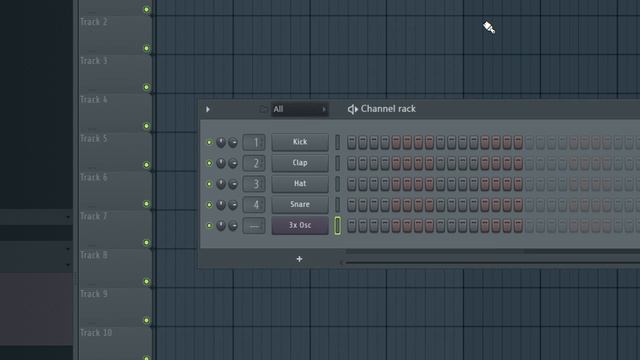Mute playlist Track 3 with its green dot
The width and height of the screenshot is (640, 360).
pyautogui.click(x=147, y=87)
